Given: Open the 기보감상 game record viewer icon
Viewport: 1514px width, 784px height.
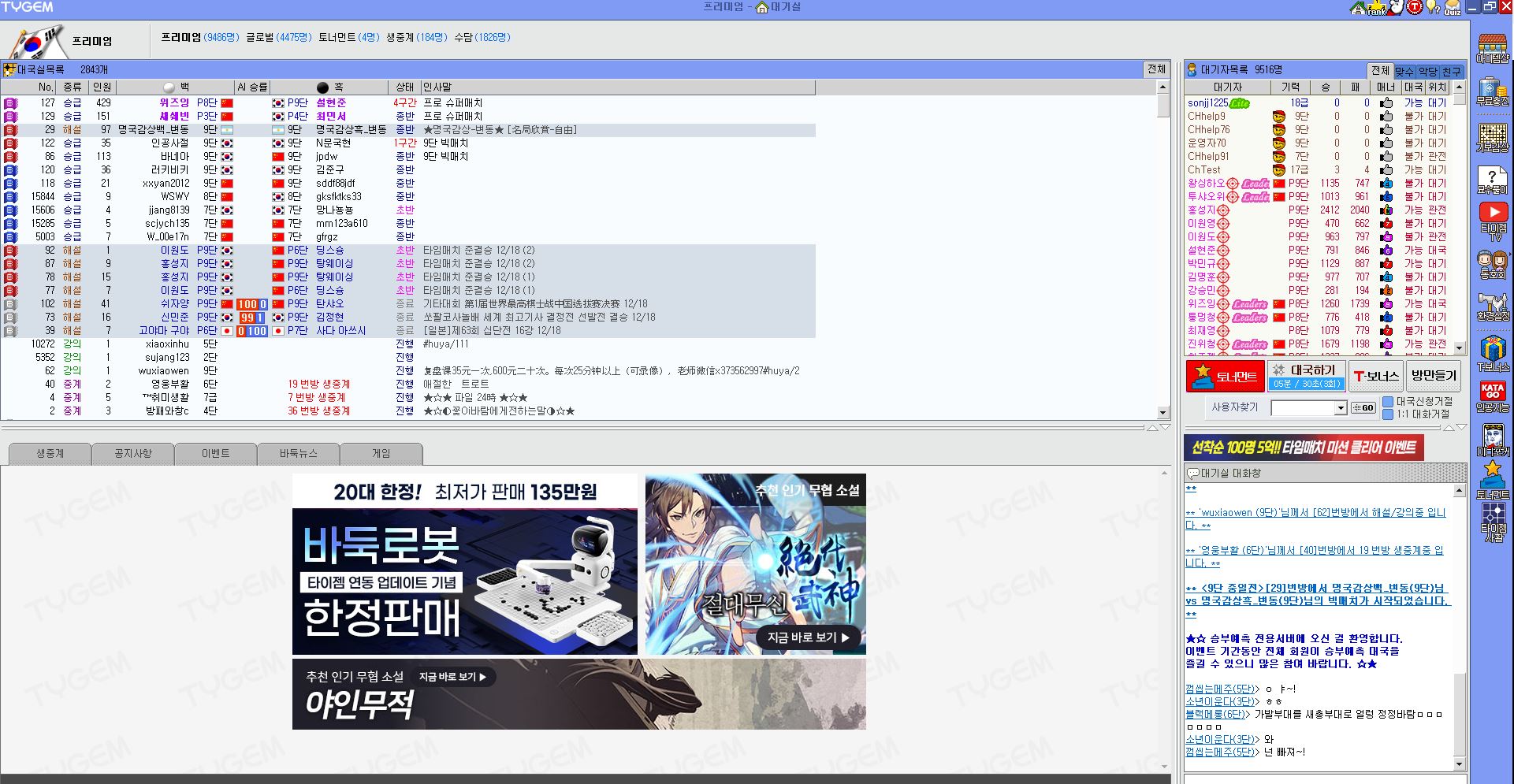Looking at the screenshot, I should pos(1493,138).
